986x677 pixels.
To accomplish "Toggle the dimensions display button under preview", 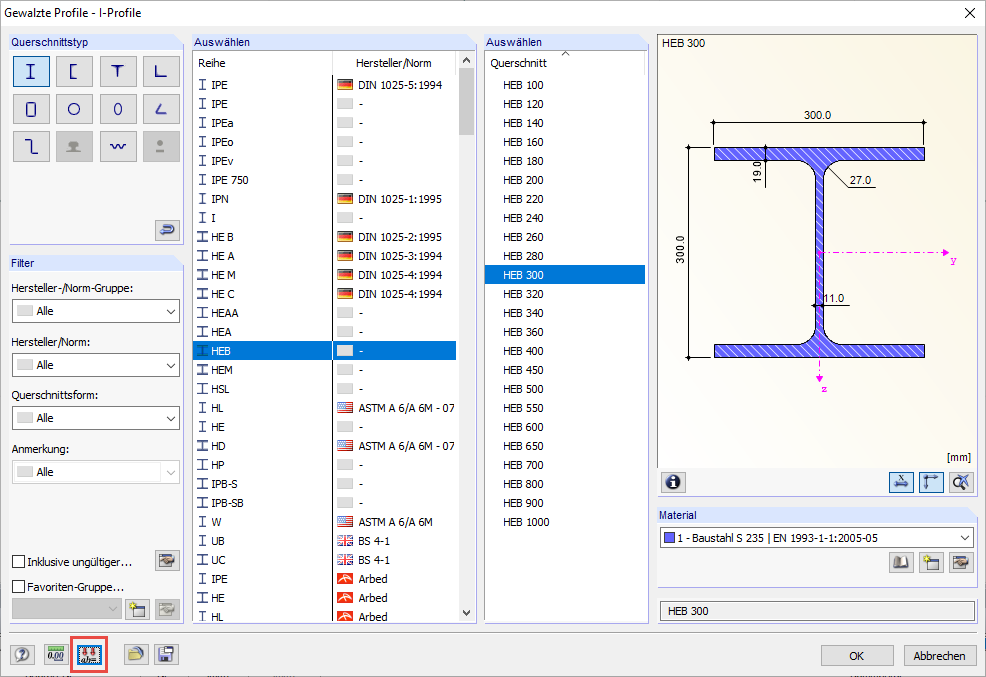I will pos(901,482).
